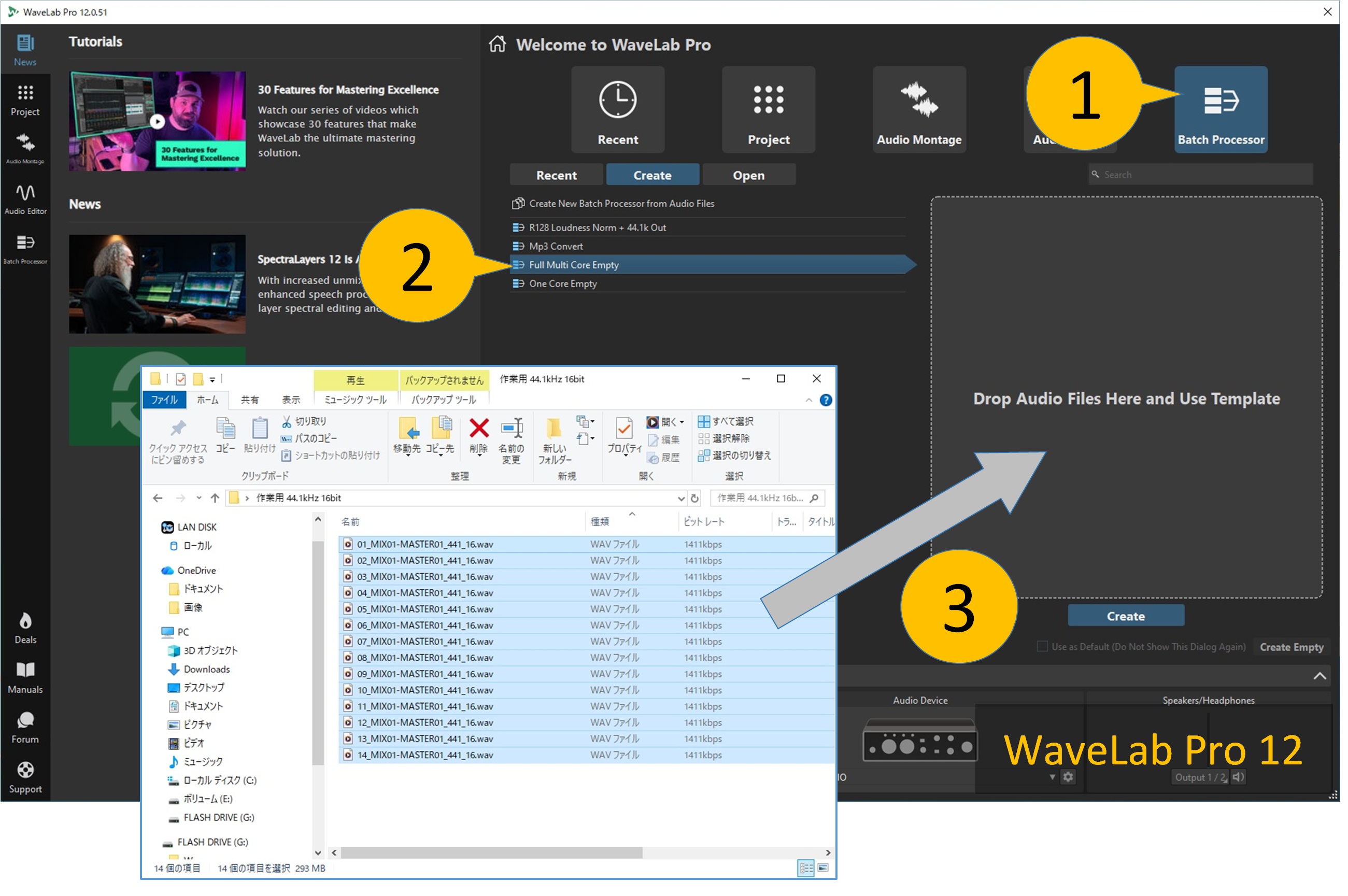Expand the Explorer address bar dropdown
Screen dimensions: 1348x896
tap(680, 499)
